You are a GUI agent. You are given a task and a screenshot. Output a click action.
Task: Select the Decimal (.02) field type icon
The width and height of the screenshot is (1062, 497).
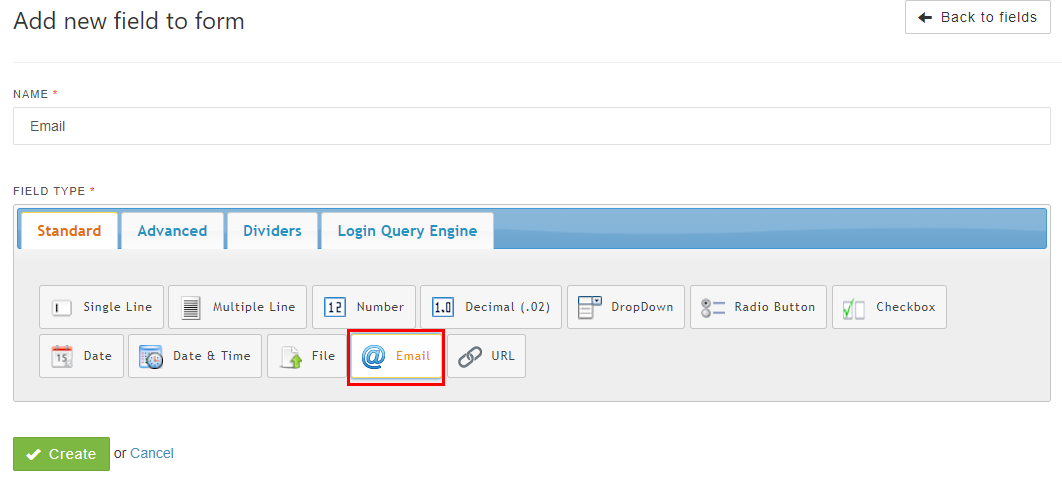[x=443, y=308]
